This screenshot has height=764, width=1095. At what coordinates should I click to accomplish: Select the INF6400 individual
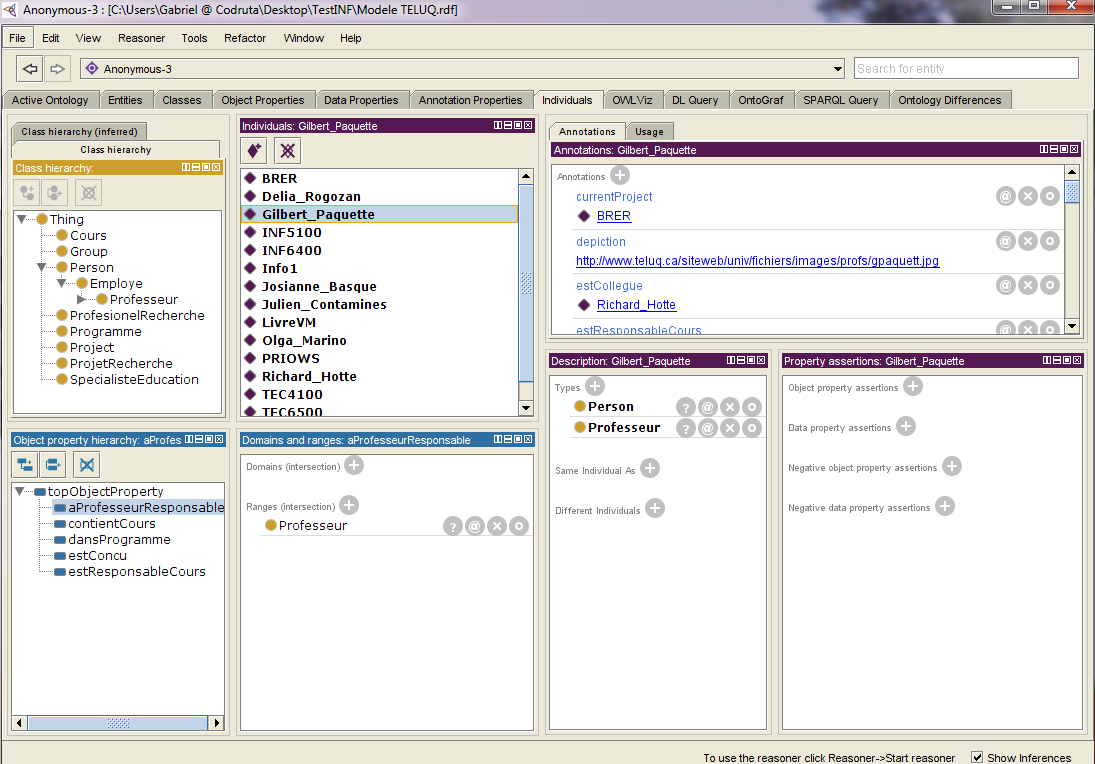(x=291, y=250)
